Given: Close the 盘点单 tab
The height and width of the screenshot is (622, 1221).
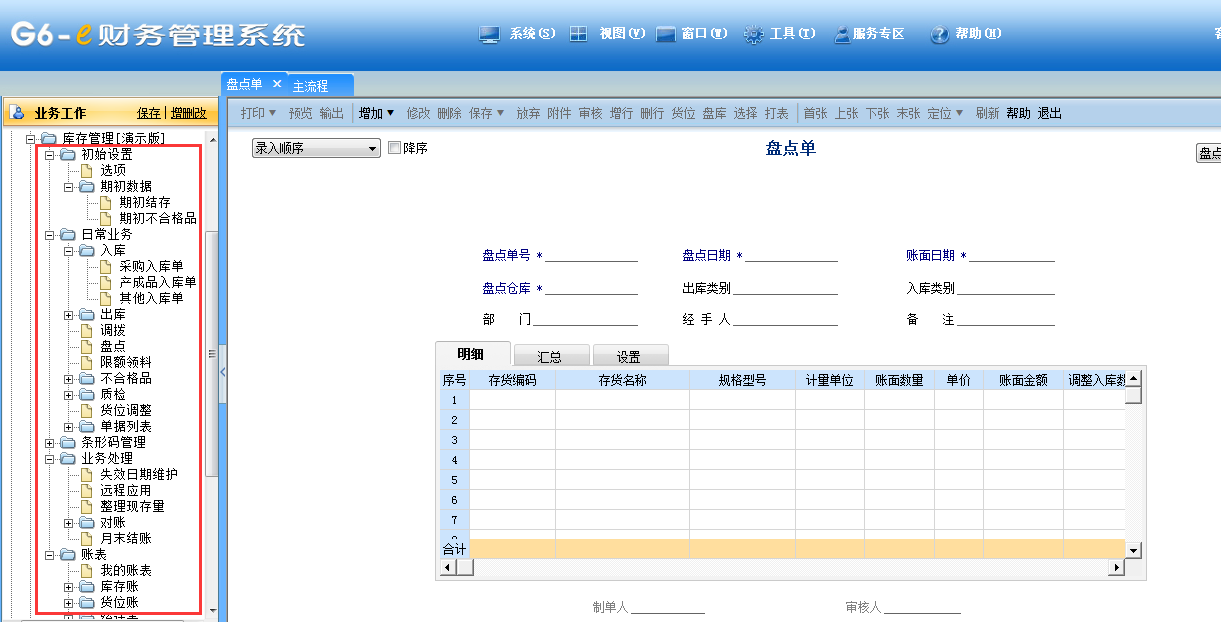Looking at the screenshot, I should tap(277, 85).
